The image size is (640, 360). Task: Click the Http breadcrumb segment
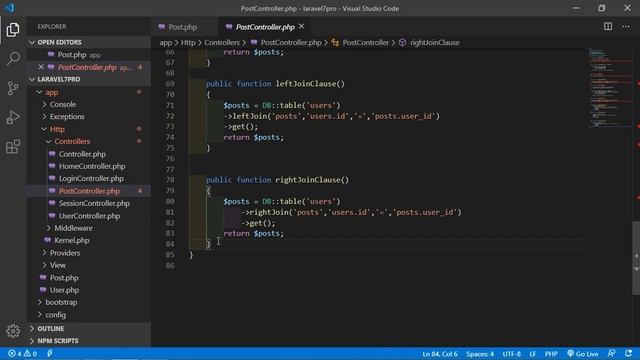188,42
